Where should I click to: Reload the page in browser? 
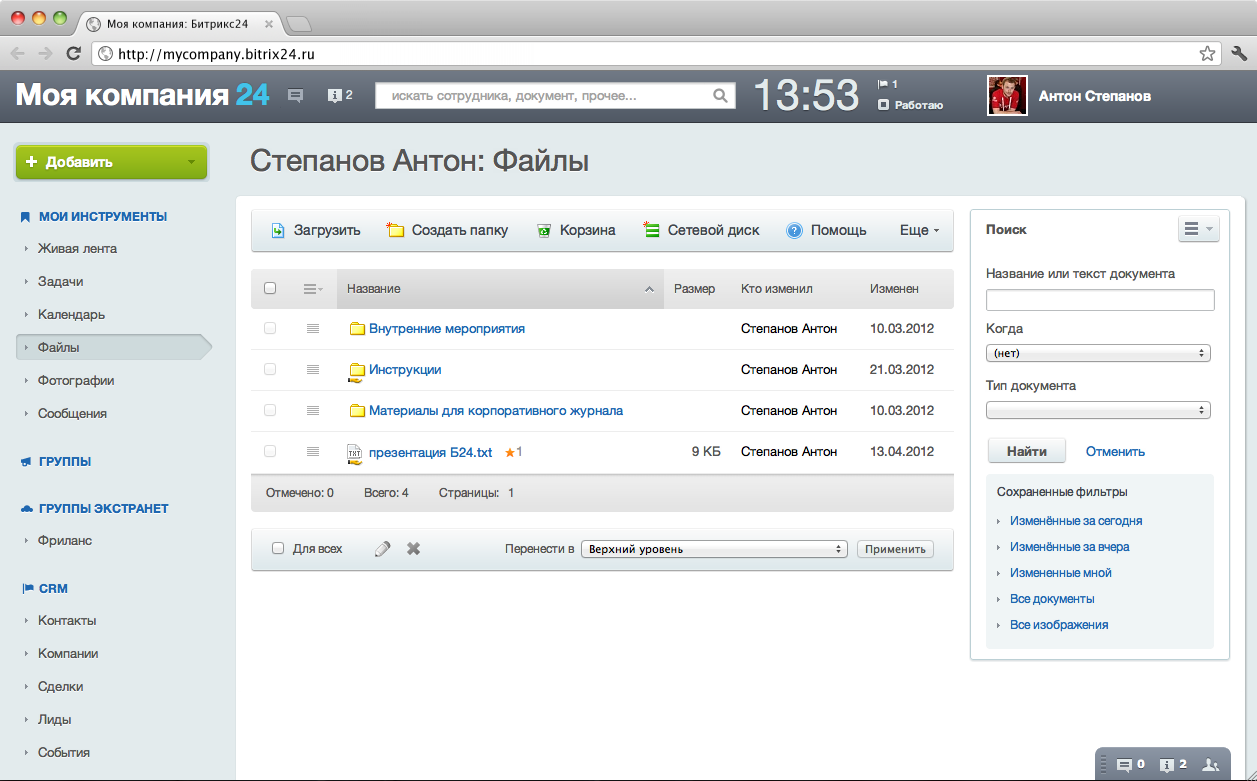tap(73, 53)
